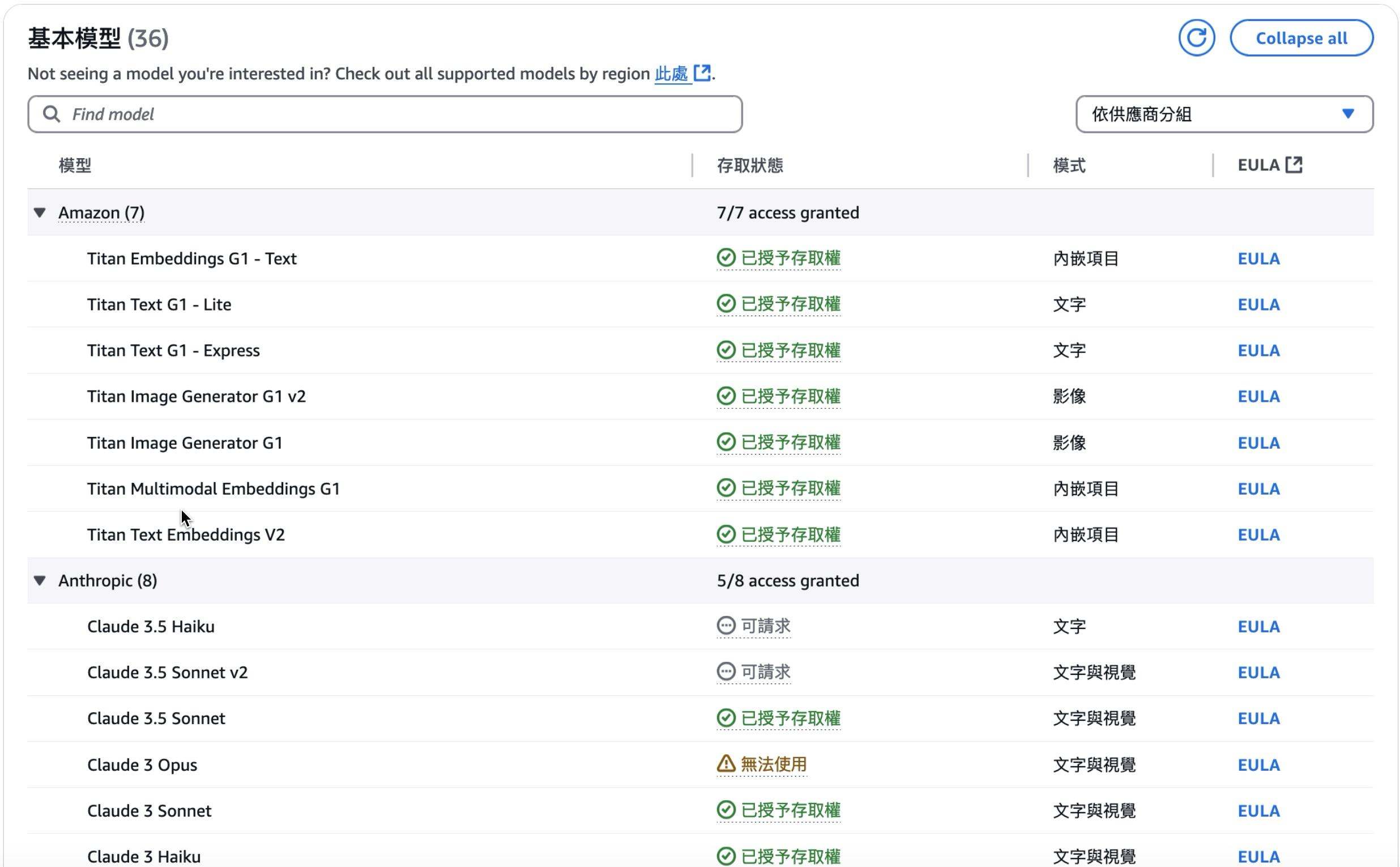Screen dimensions: 1400x867
Task: Click the request status icon for Claude 3.5 Sonnet v2
Action: 725,671
